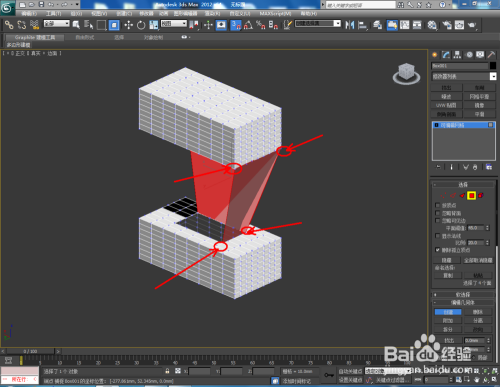This screenshot has height=387, width=500.
Task: Click the Configure Modifier Sets icon
Action: [489, 167]
